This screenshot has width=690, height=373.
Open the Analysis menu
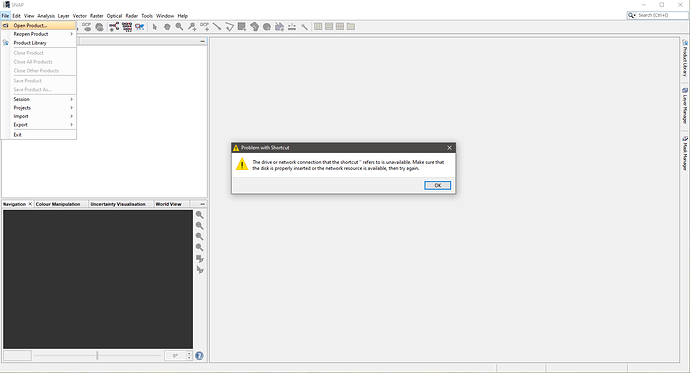coord(46,16)
